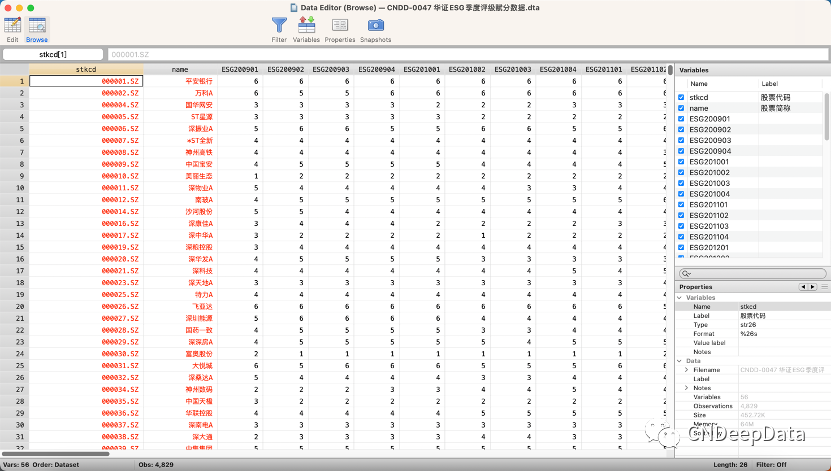Click the horizontal scrollbar of data grid
This screenshot has width=832, height=472.
coord(56,454)
